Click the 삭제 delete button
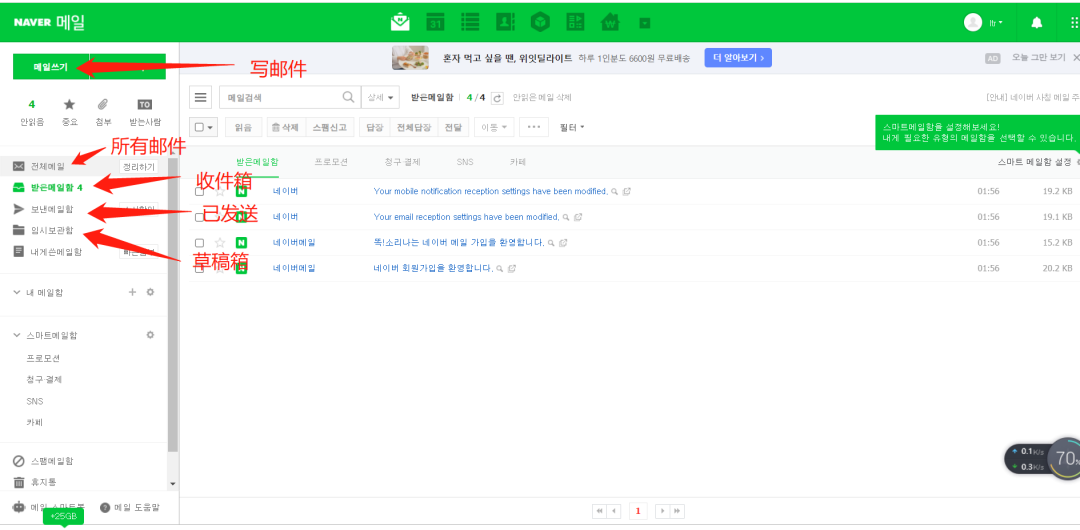The image size is (1080, 530). 285,127
